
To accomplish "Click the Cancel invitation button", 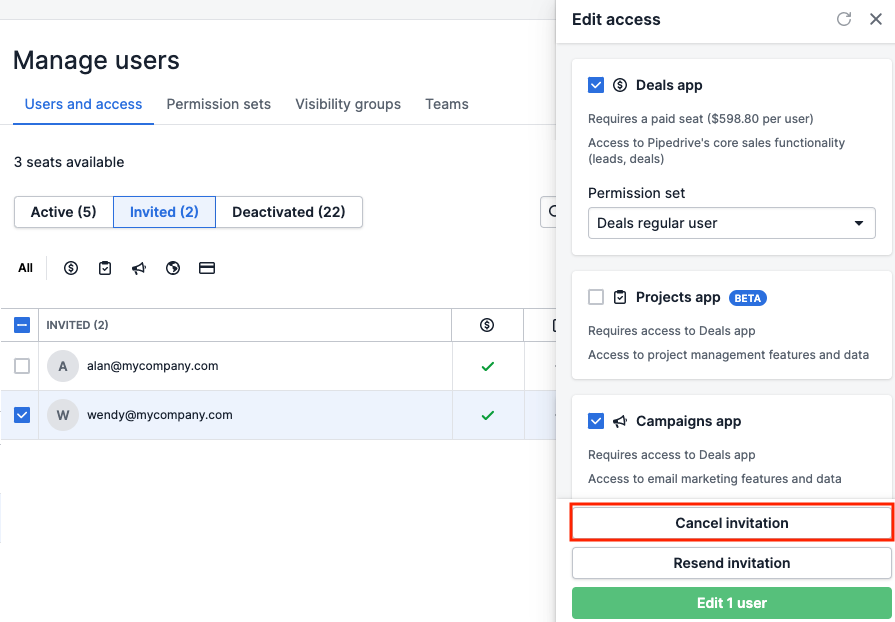I will click(x=731, y=522).
